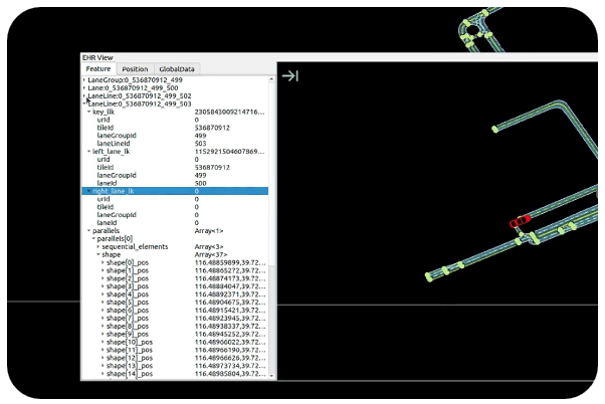This screenshot has height=404, width=605.
Task: Expand the sequential_elements array
Action: coord(97,246)
